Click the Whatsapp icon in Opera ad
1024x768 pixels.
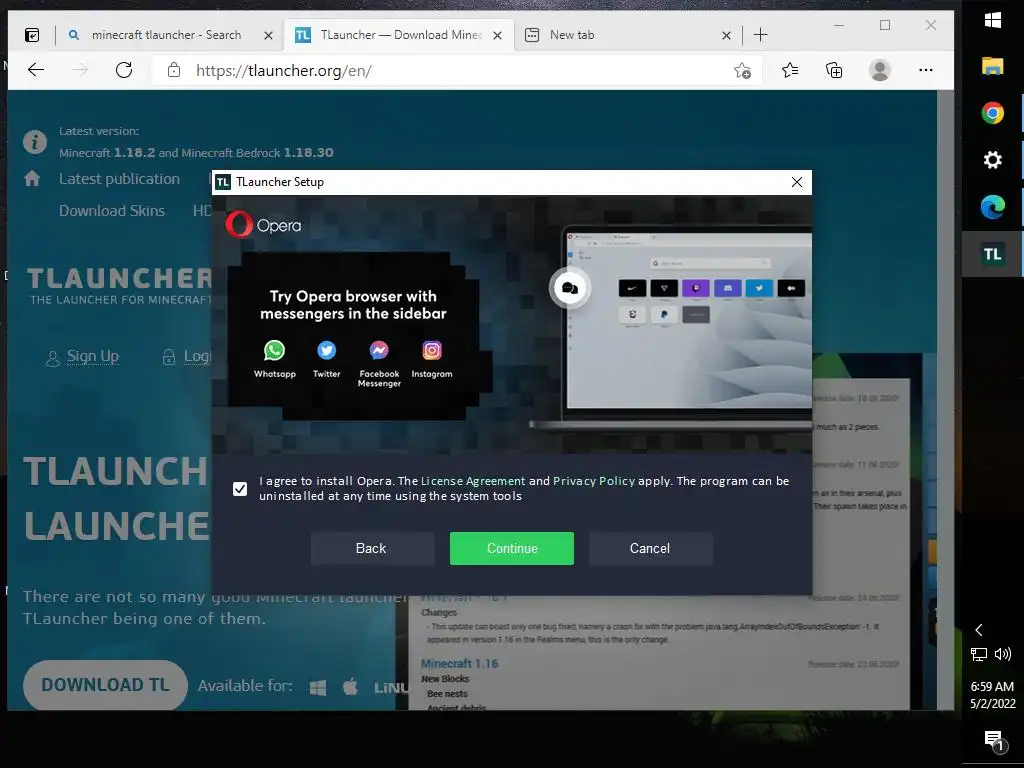click(x=274, y=351)
